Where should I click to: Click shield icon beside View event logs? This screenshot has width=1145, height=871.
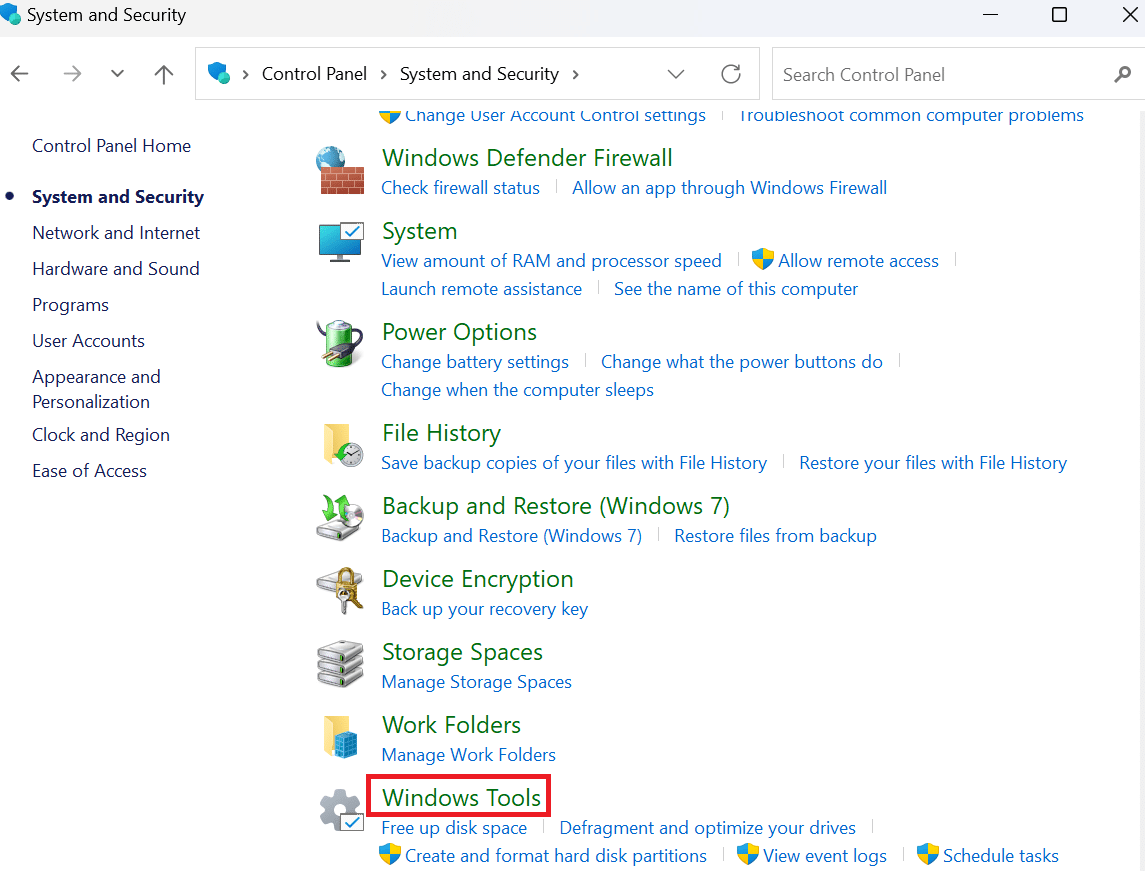coord(748,853)
